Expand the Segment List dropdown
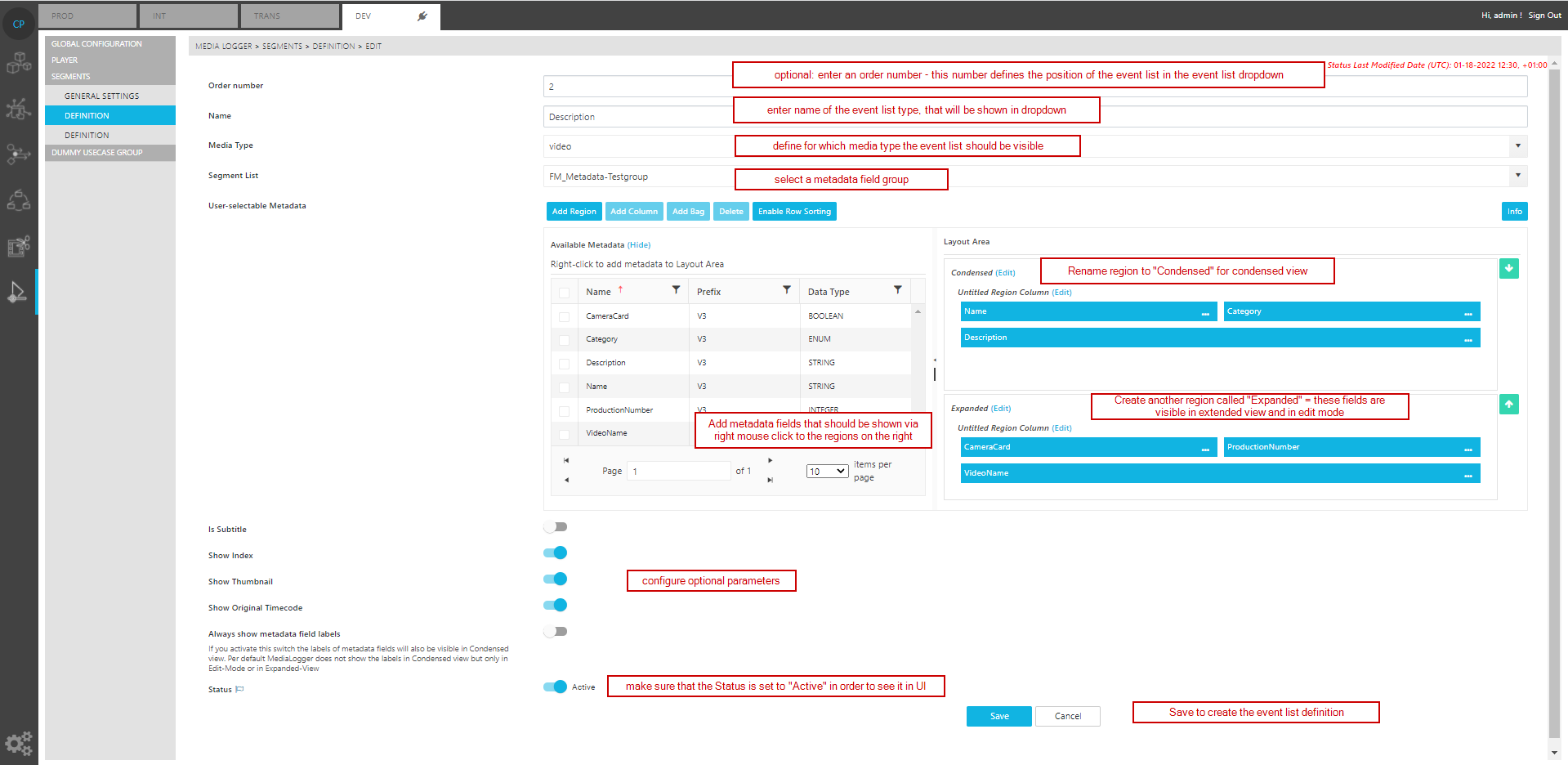This screenshot has width=1568, height=765. click(1517, 176)
